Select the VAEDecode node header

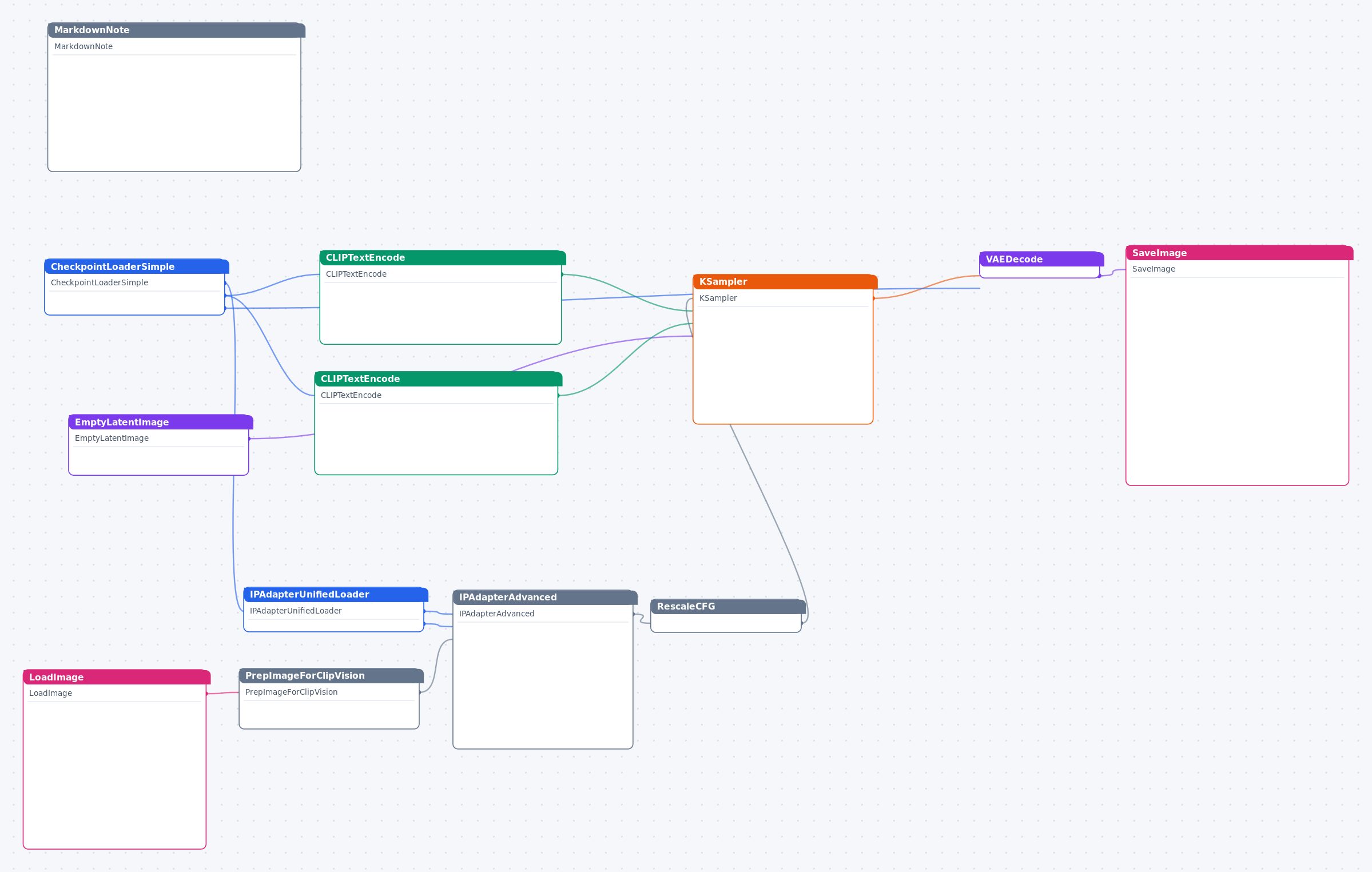[1041, 260]
